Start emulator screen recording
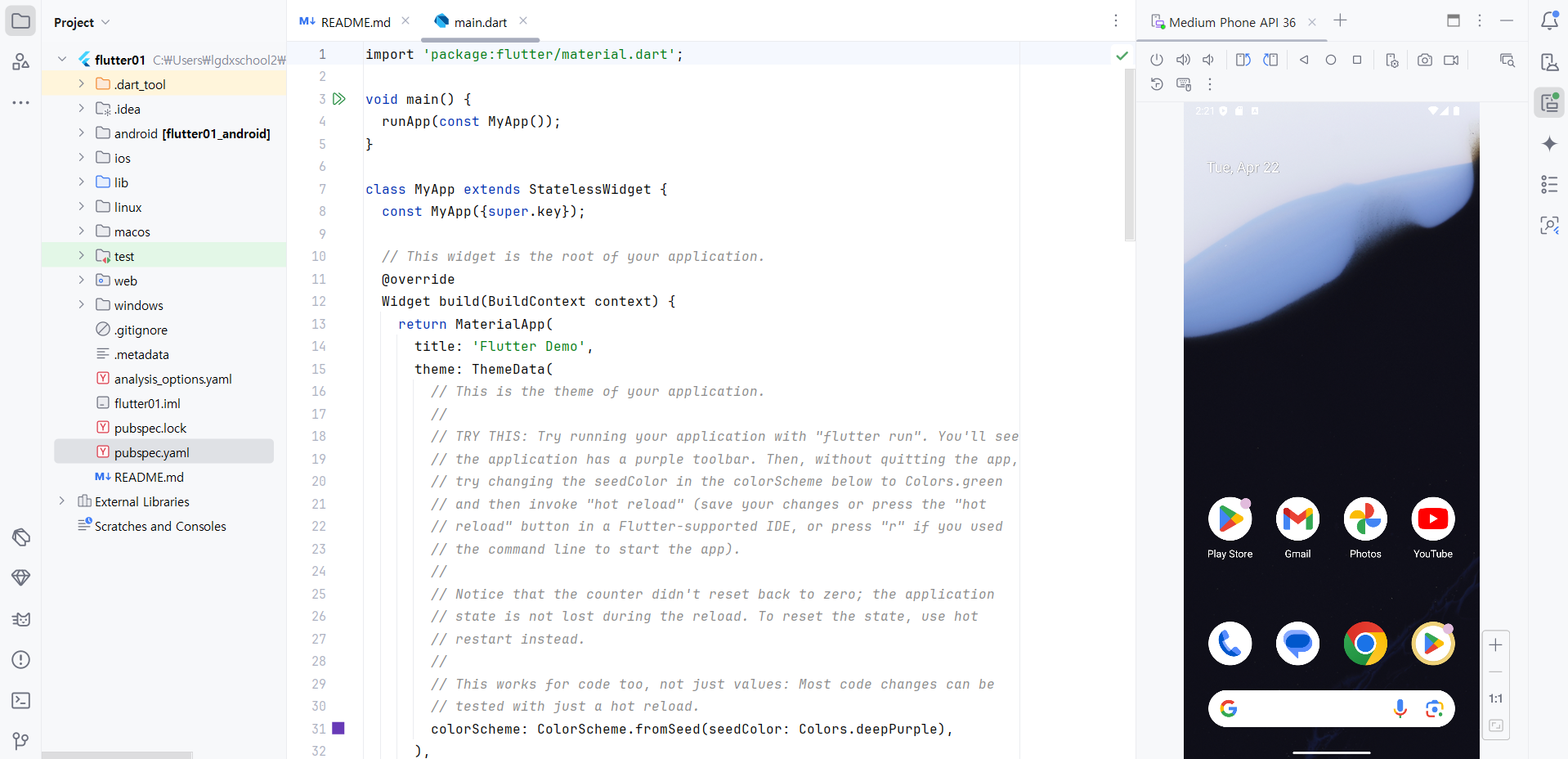The image size is (1568, 759). [x=1451, y=60]
